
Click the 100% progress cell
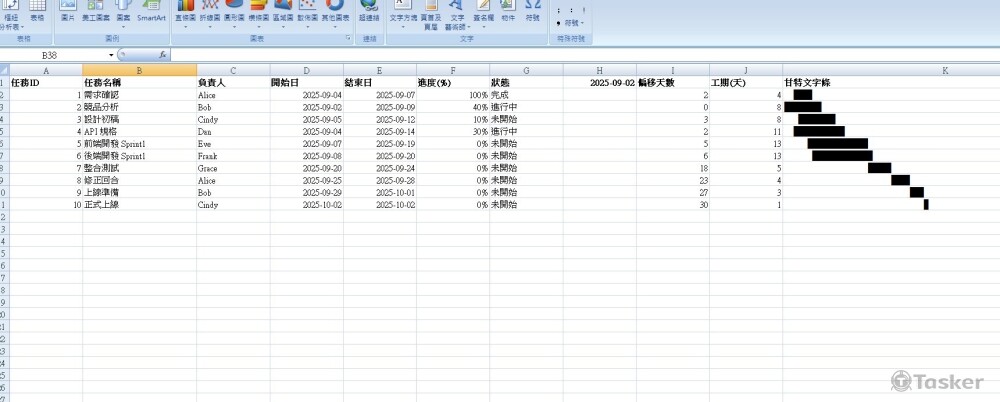click(453, 94)
